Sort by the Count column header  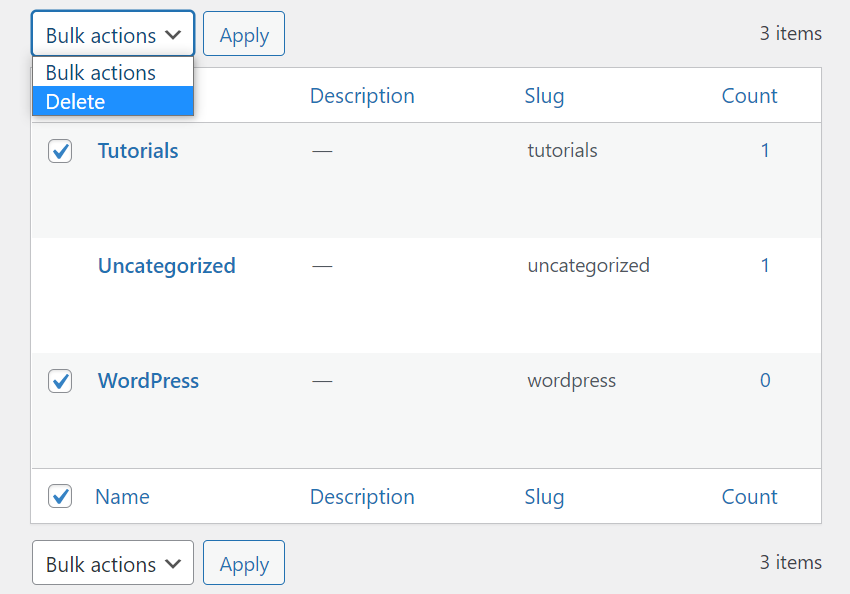tap(749, 94)
